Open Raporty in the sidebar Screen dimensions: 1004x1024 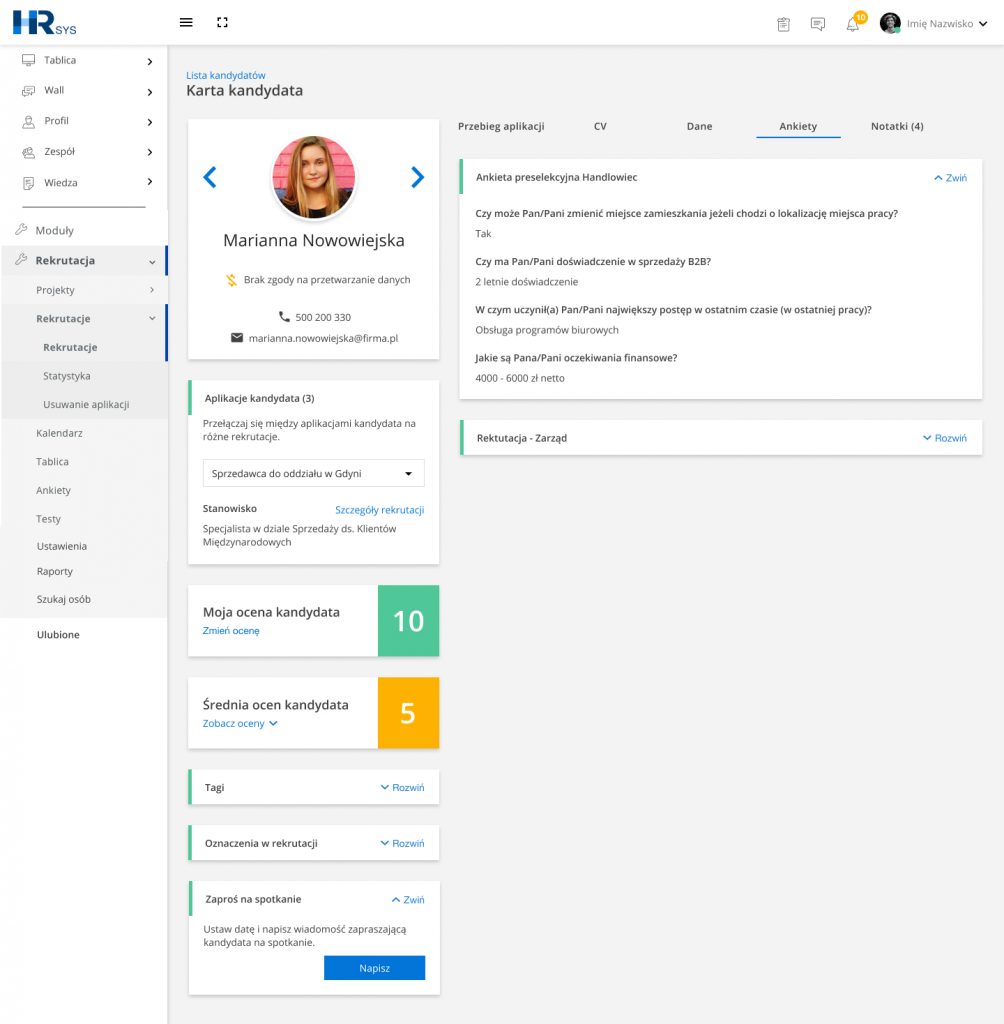(55, 571)
